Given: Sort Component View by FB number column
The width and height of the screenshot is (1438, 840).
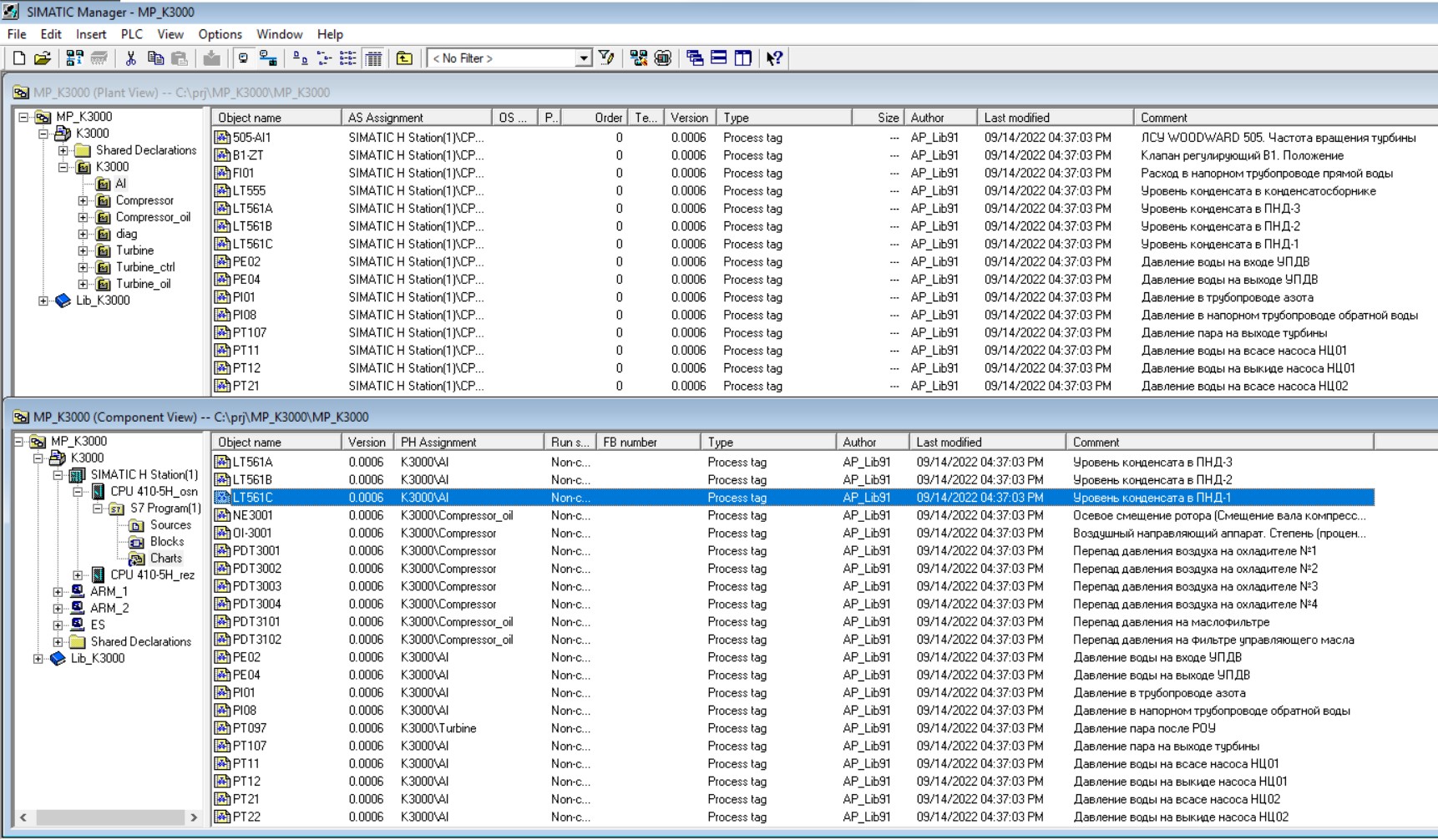Looking at the screenshot, I should click(649, 443).
